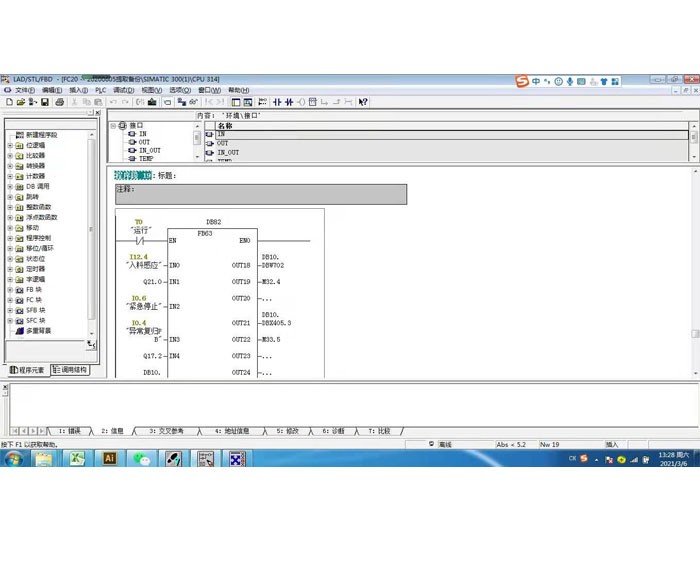
Task: Click the Print icon in the toolbar
Action: (60, 102)
